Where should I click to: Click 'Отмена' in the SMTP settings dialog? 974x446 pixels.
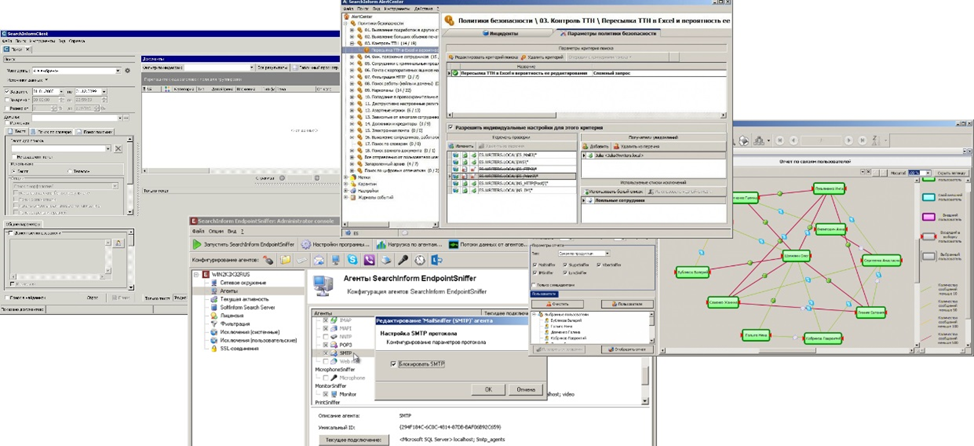click(526, 389)
